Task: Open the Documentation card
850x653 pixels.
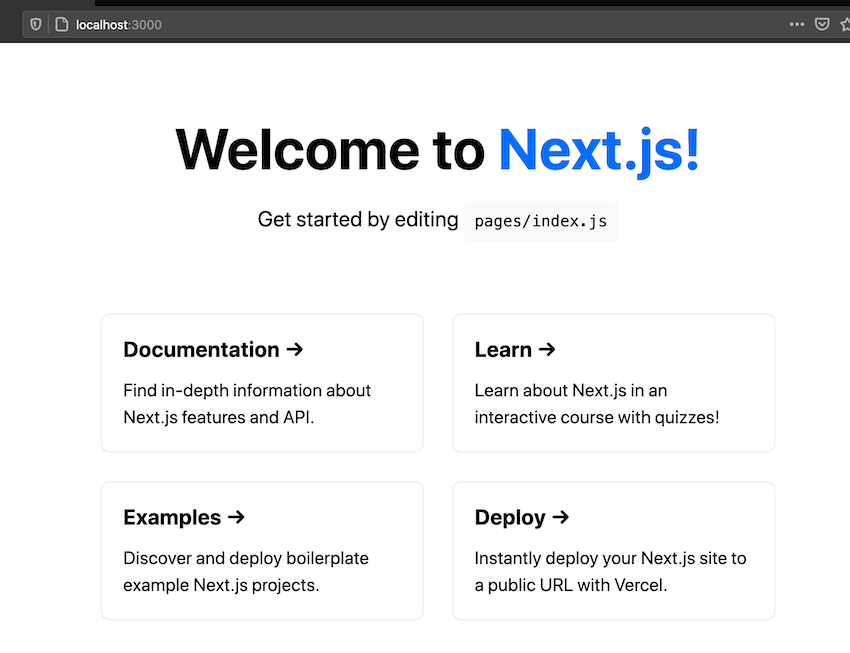Action: [262, 383]
